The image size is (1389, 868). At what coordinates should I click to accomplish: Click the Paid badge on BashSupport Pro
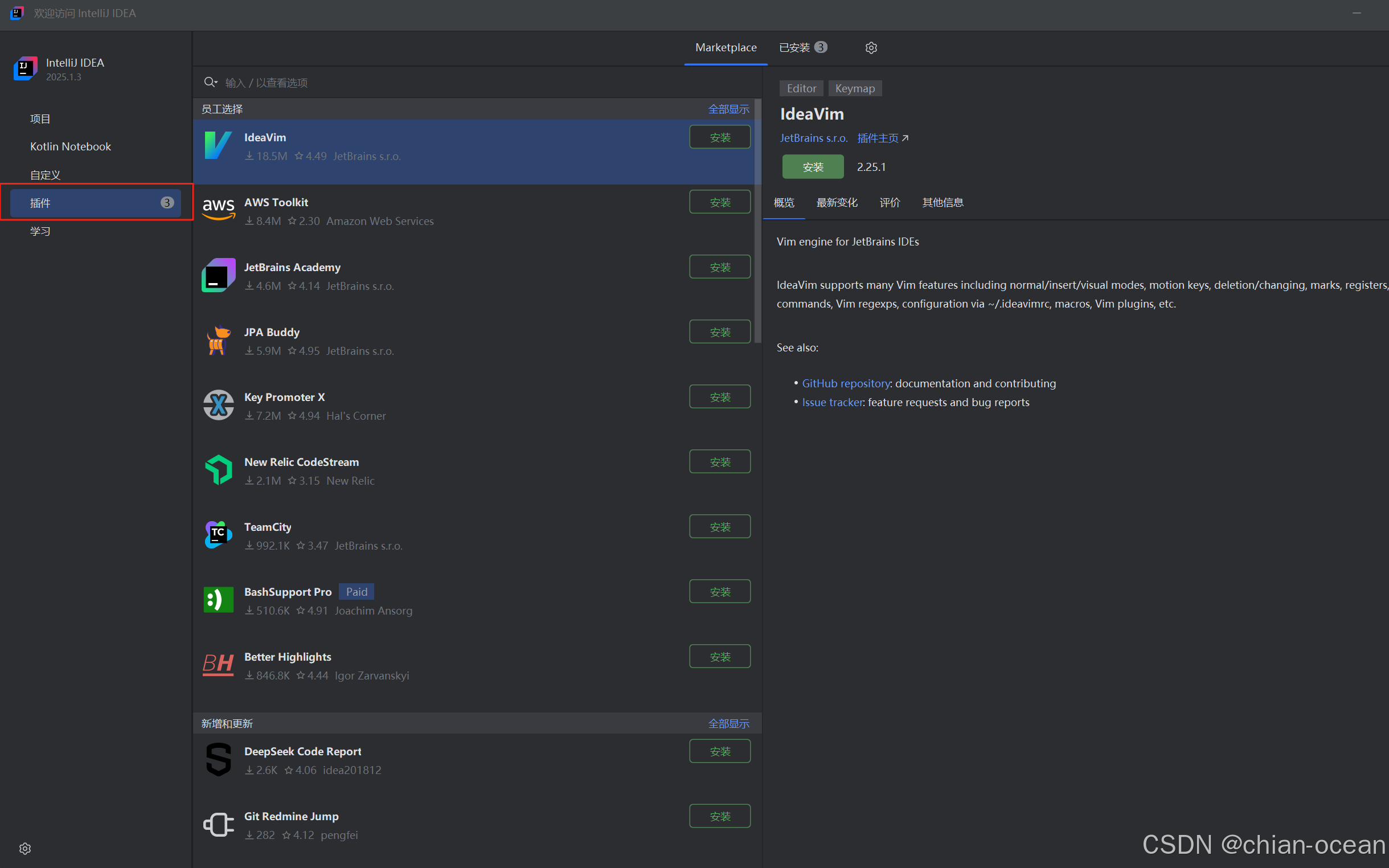pyautogui.click(x=357, y=592)
